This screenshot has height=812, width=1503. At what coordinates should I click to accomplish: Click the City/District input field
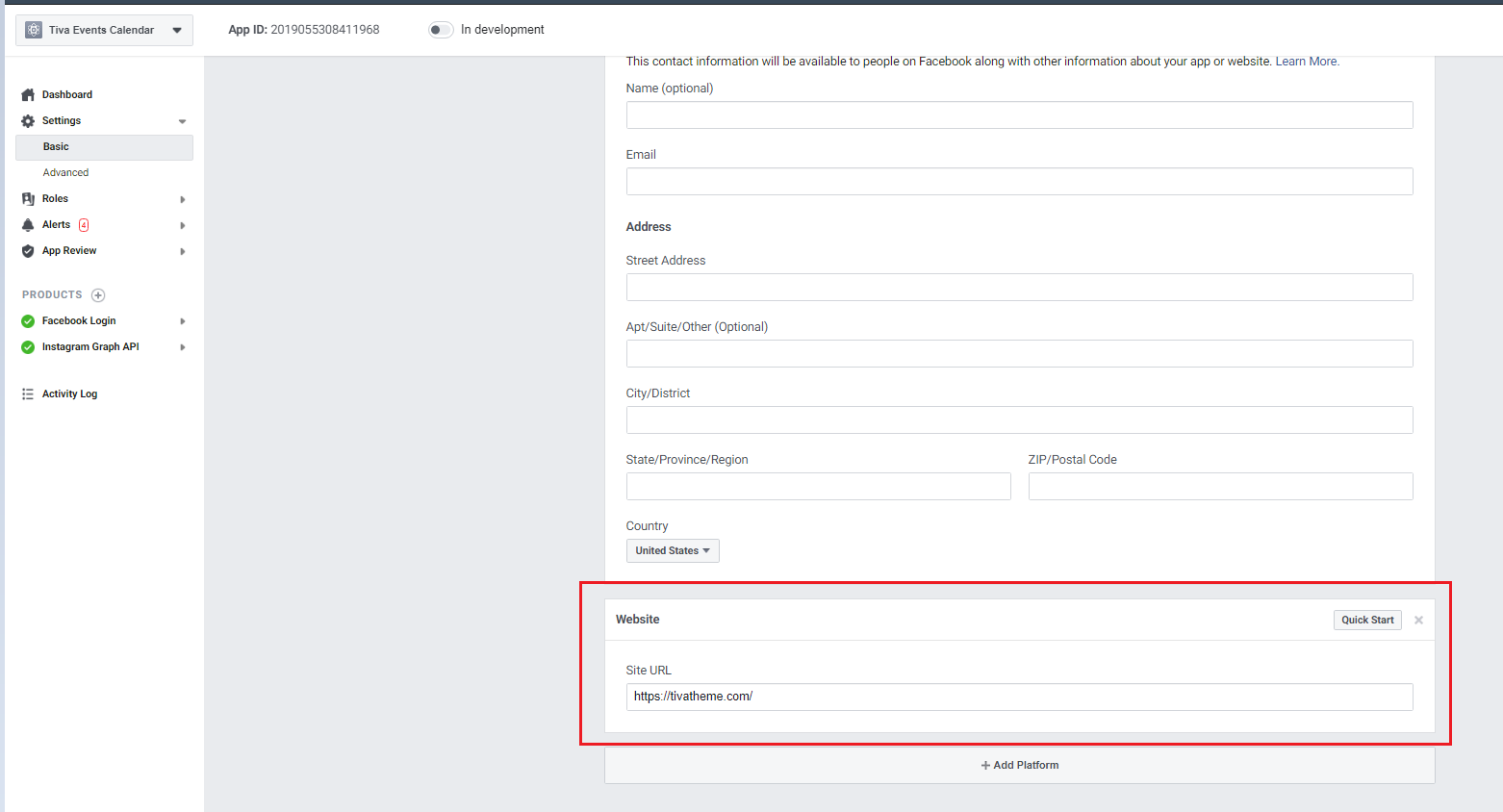point(1020,420)
